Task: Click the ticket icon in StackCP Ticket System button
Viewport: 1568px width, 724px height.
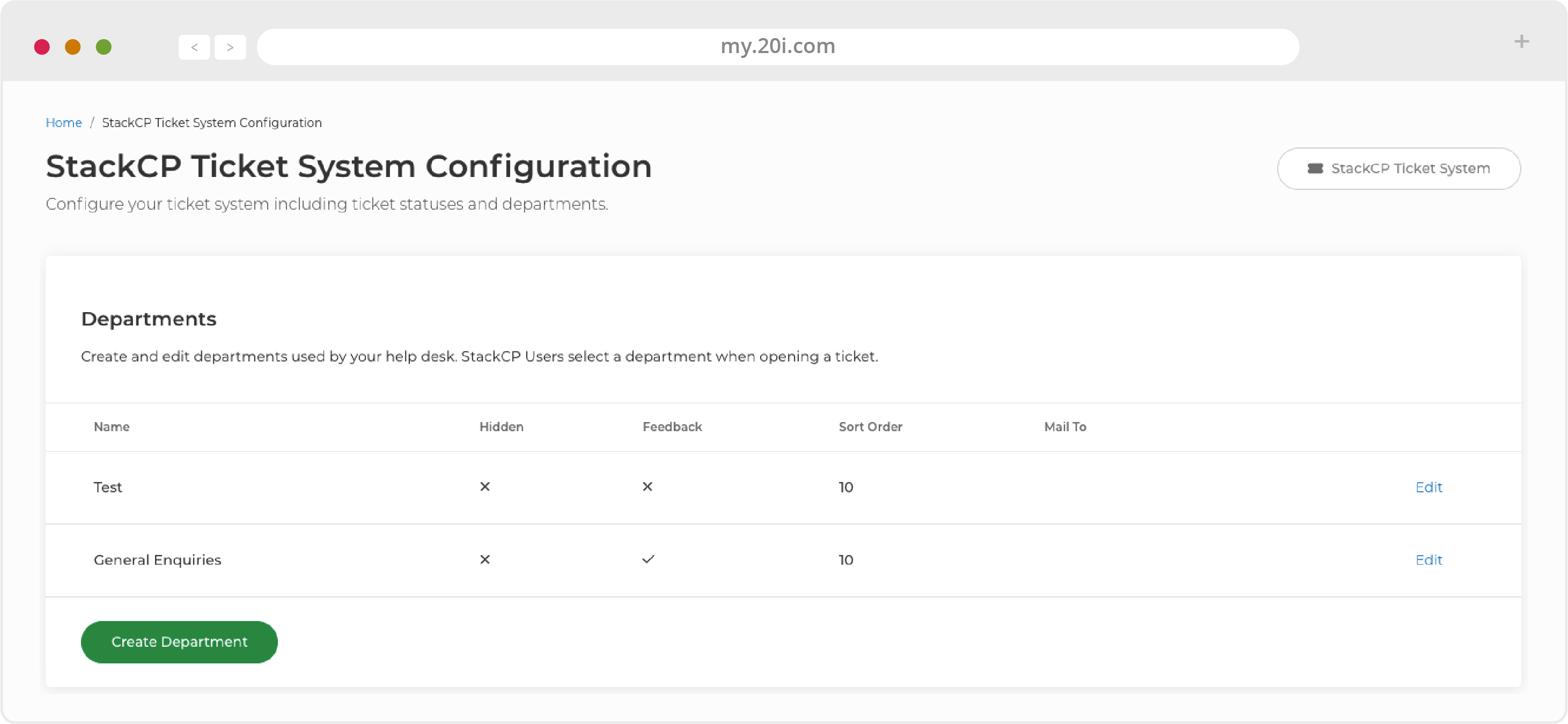Action: pyautogui.click(x=1315, y=168)
